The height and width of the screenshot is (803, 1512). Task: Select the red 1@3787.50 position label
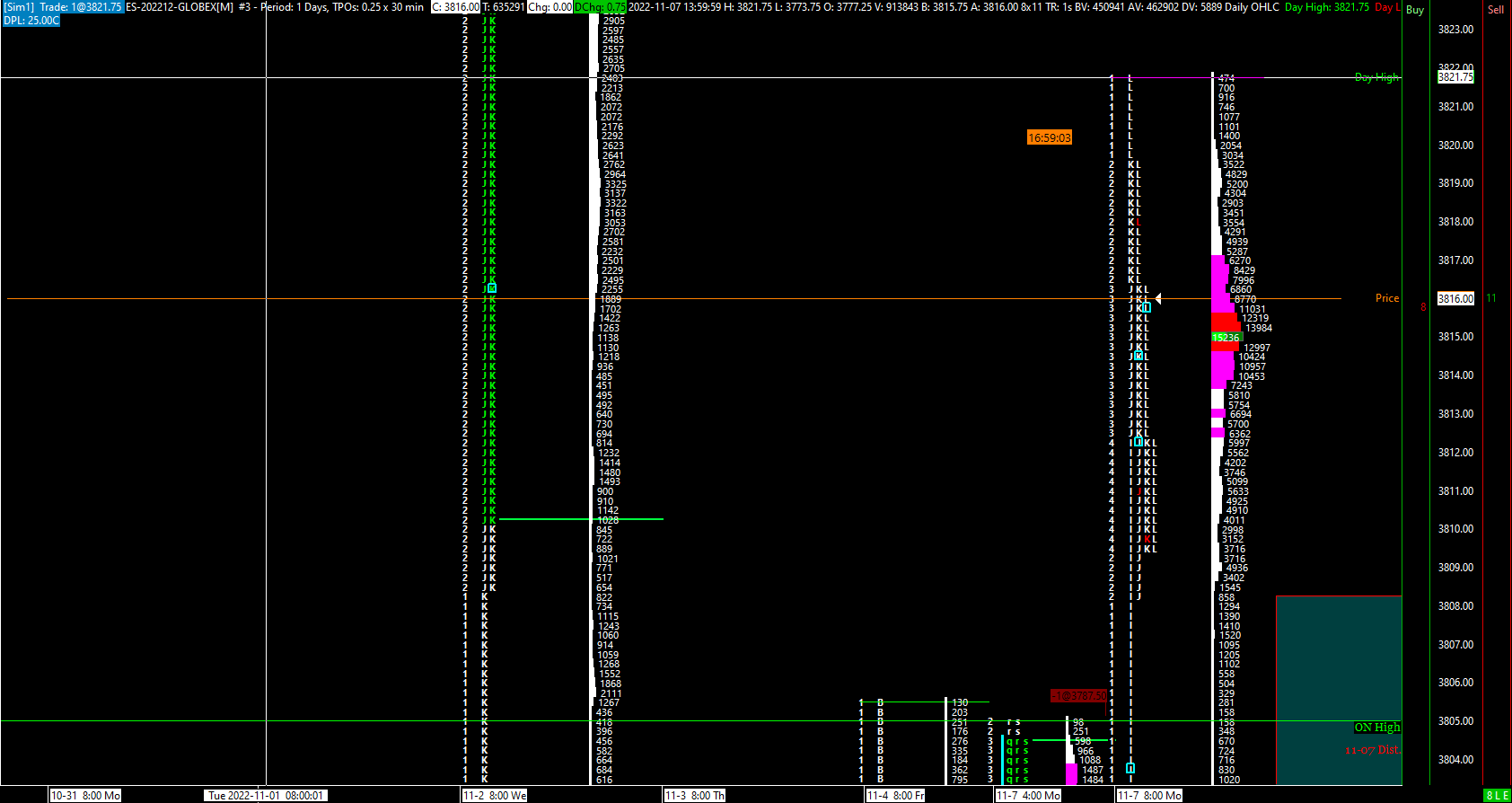pyautogui.click(x=1079, y=696)
